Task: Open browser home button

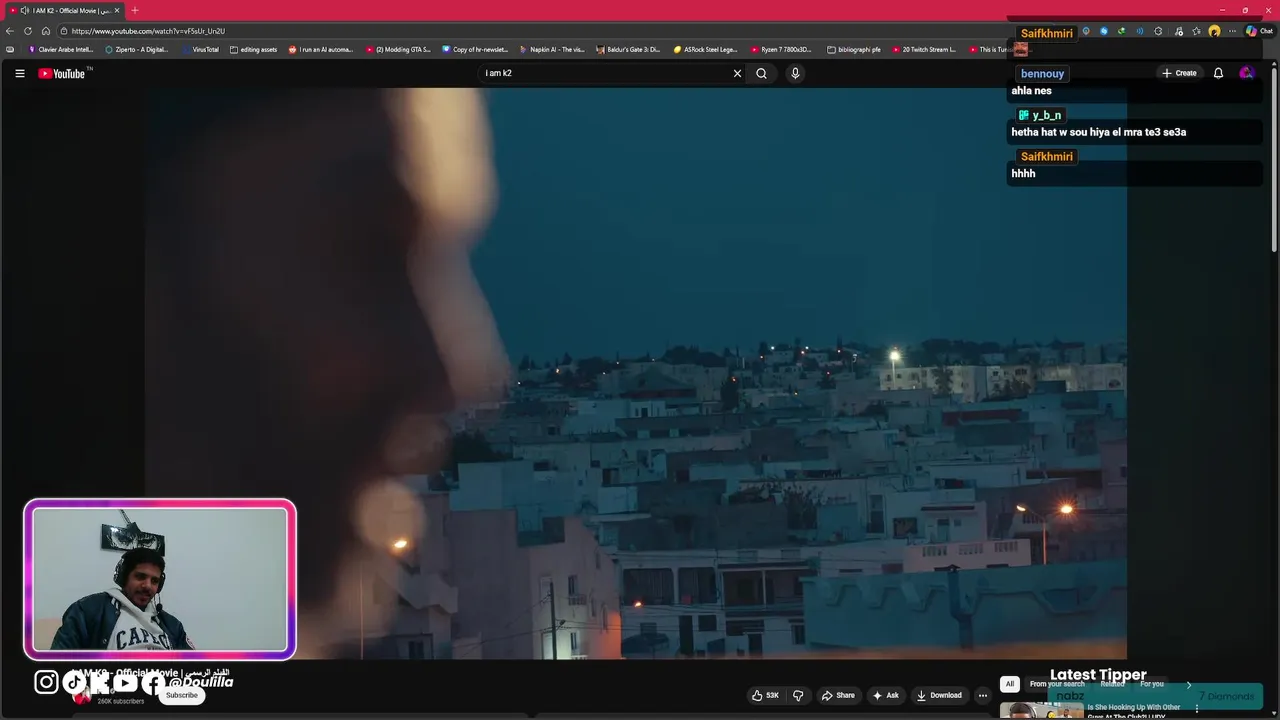Action: [45, 31]
